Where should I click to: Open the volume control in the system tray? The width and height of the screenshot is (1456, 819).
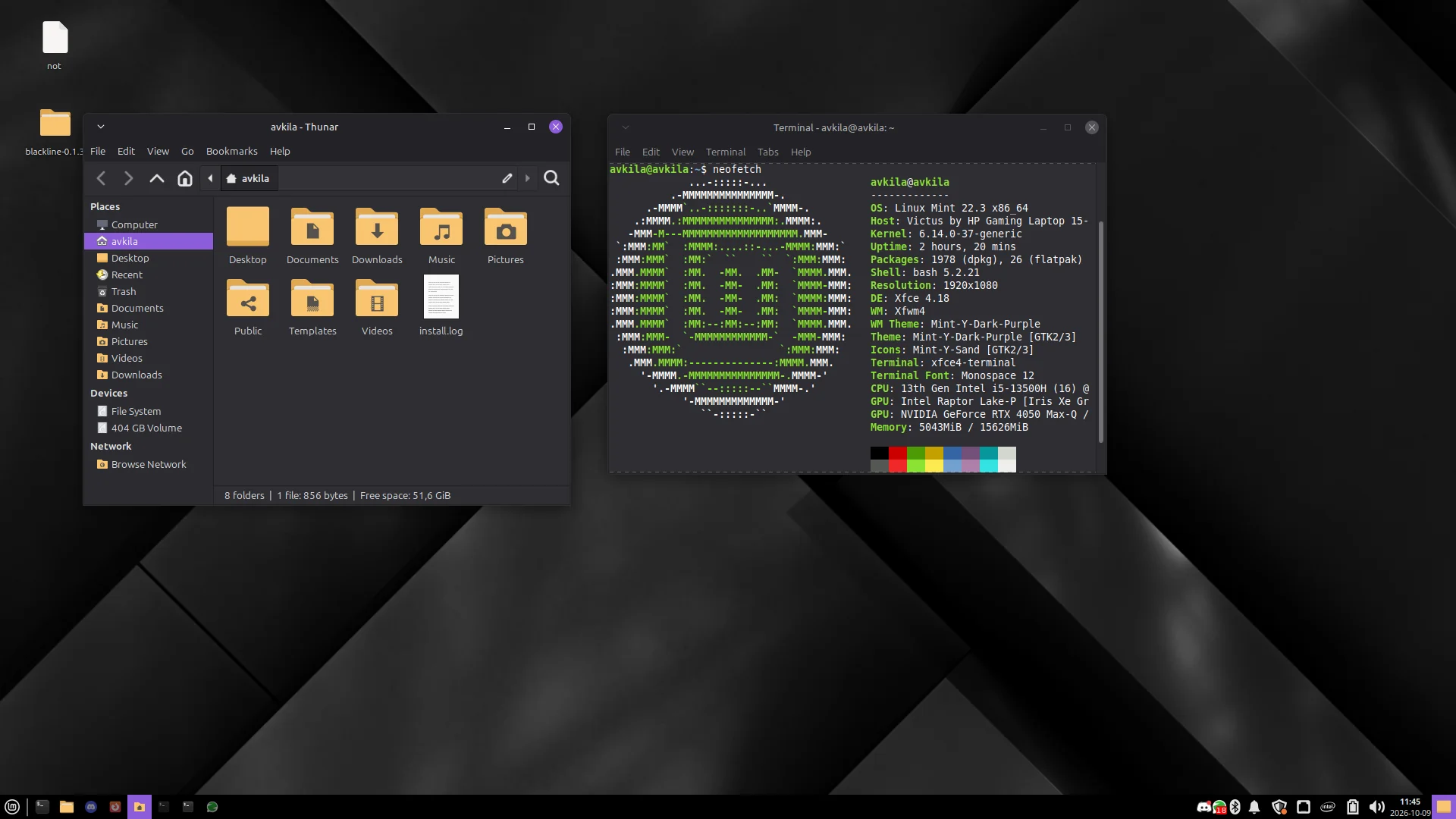[x=1376, y=807]
